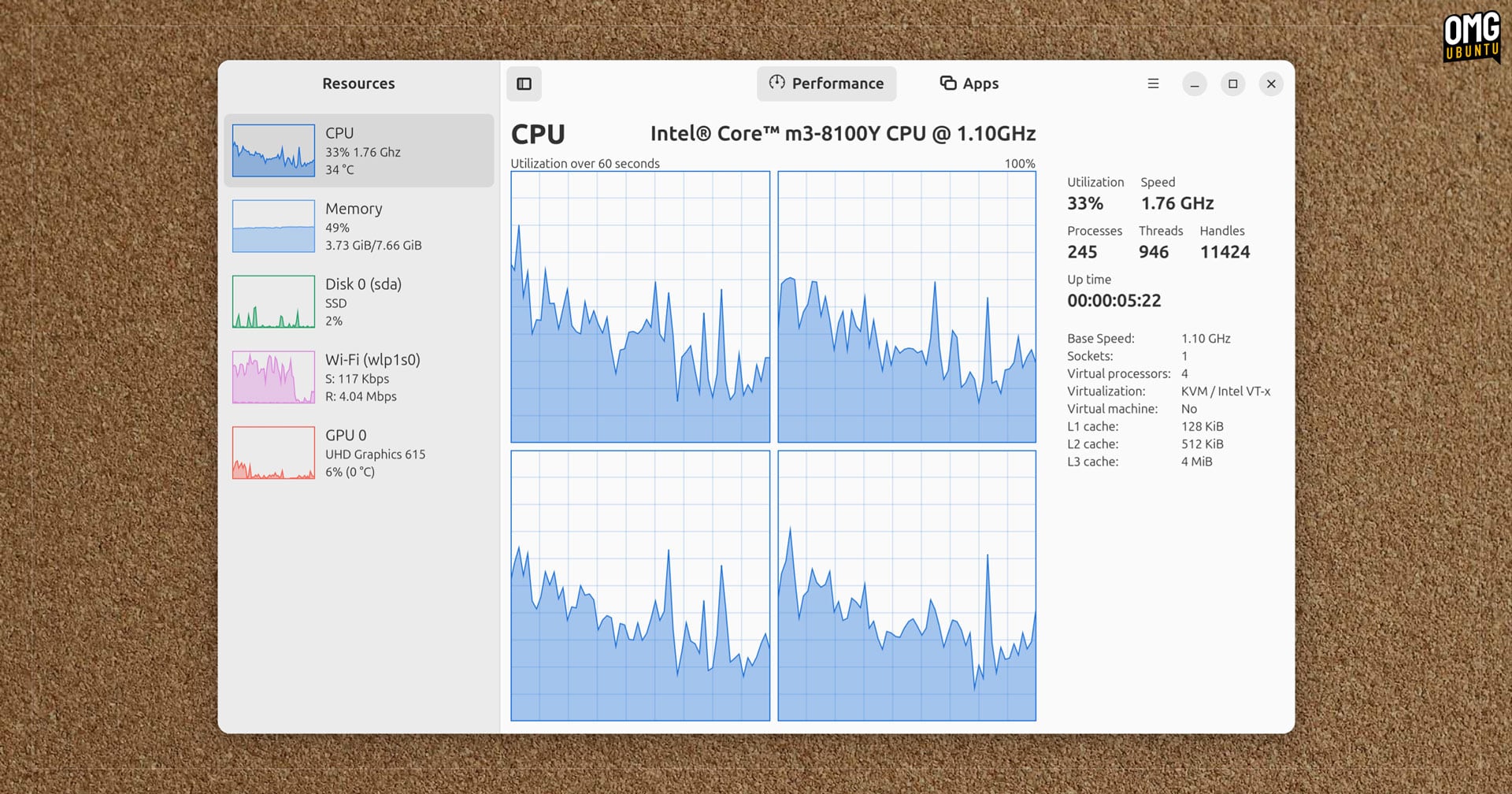Click the Sockets value 1
Image resolution: width=1512 pixels, height=794 pixels.
pyautogui.click(x=1184, y=356)
